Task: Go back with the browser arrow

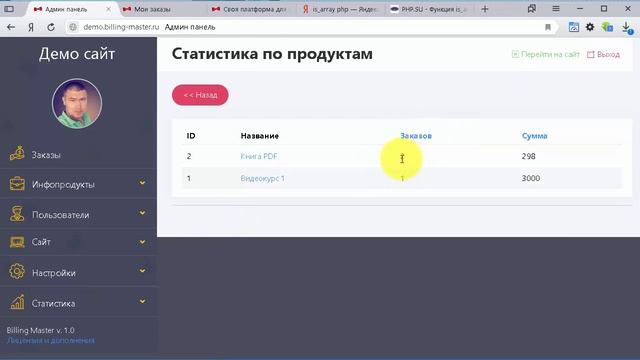Action: click(x=11, y=27)
